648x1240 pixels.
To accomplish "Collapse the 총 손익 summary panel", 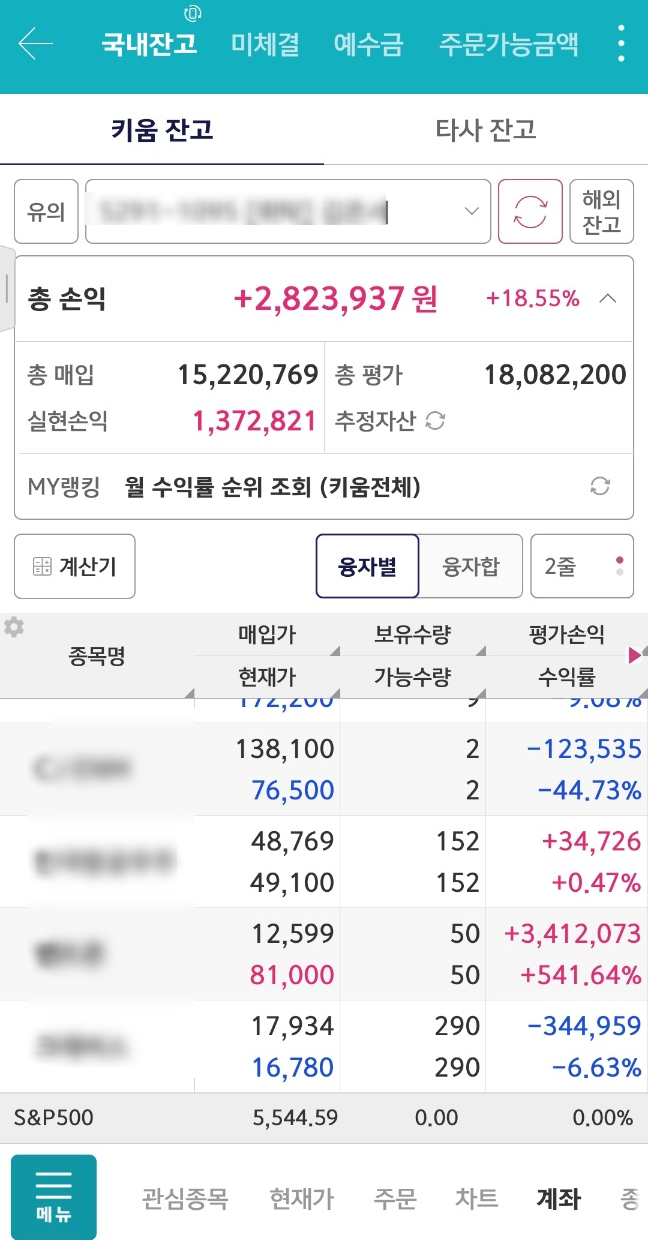I will pos(607,298).
